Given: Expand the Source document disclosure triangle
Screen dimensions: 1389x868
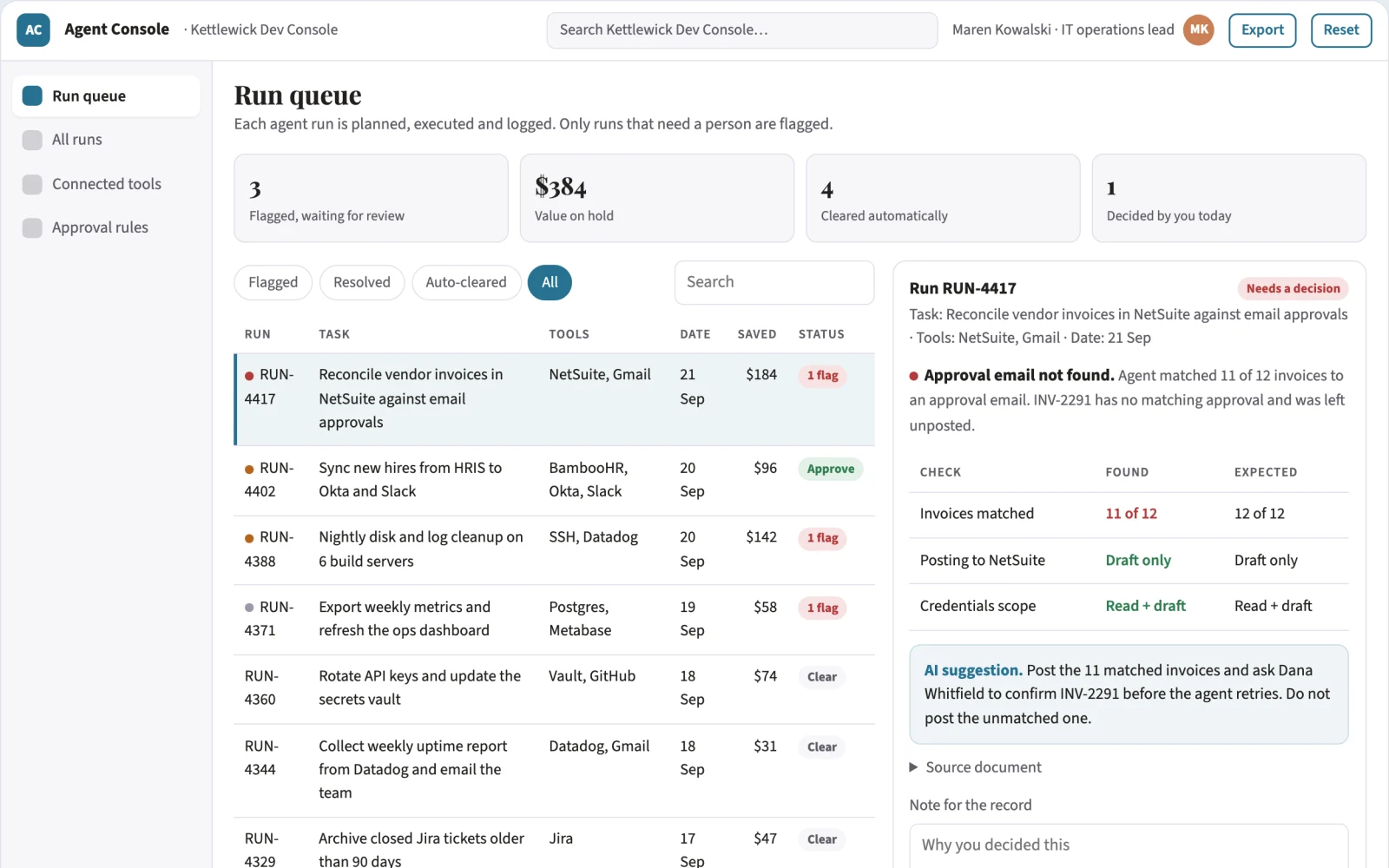Looking at the screenshot, I should coord(913,767).
